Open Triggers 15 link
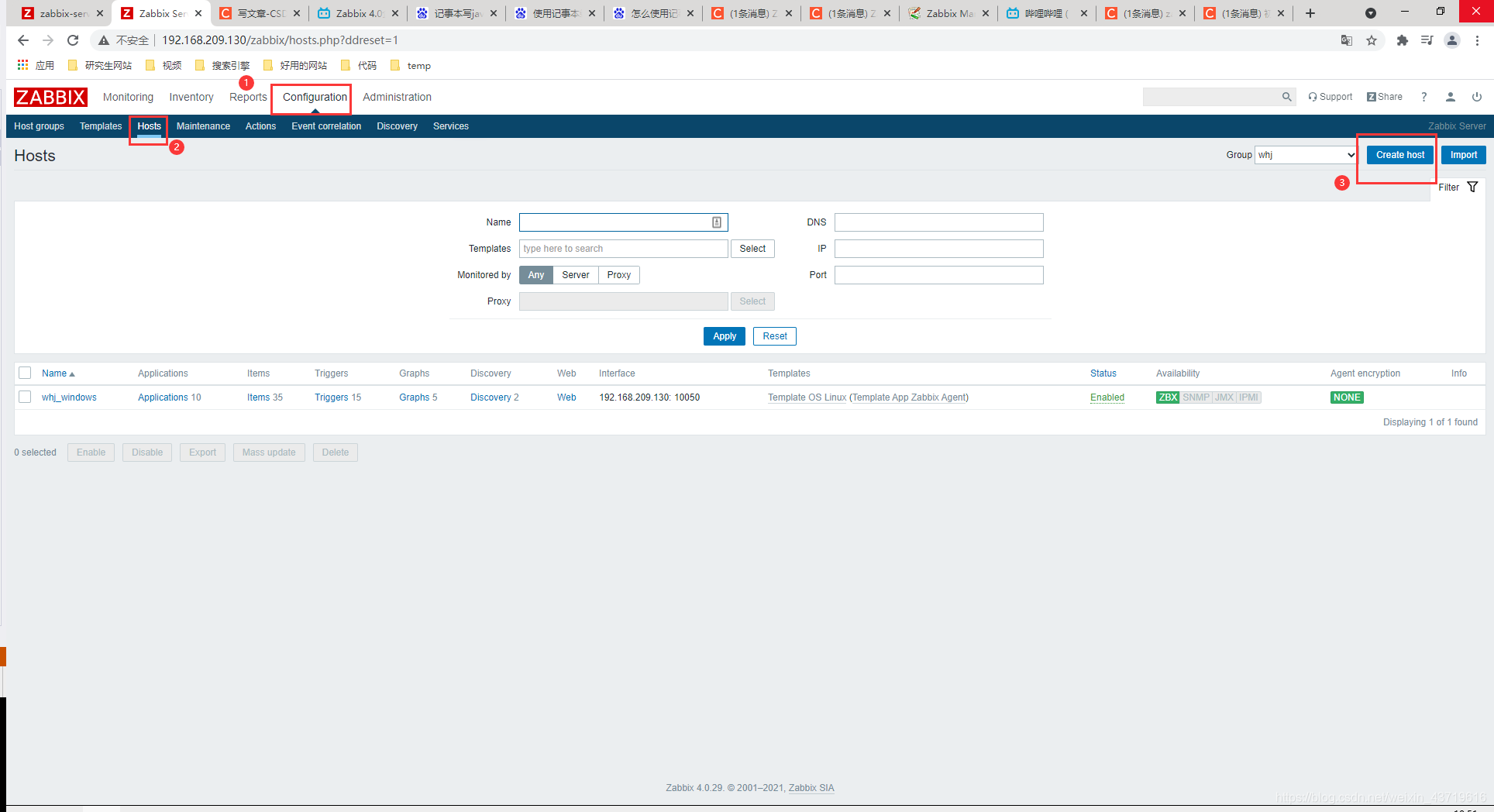 [x=338, y=397]
